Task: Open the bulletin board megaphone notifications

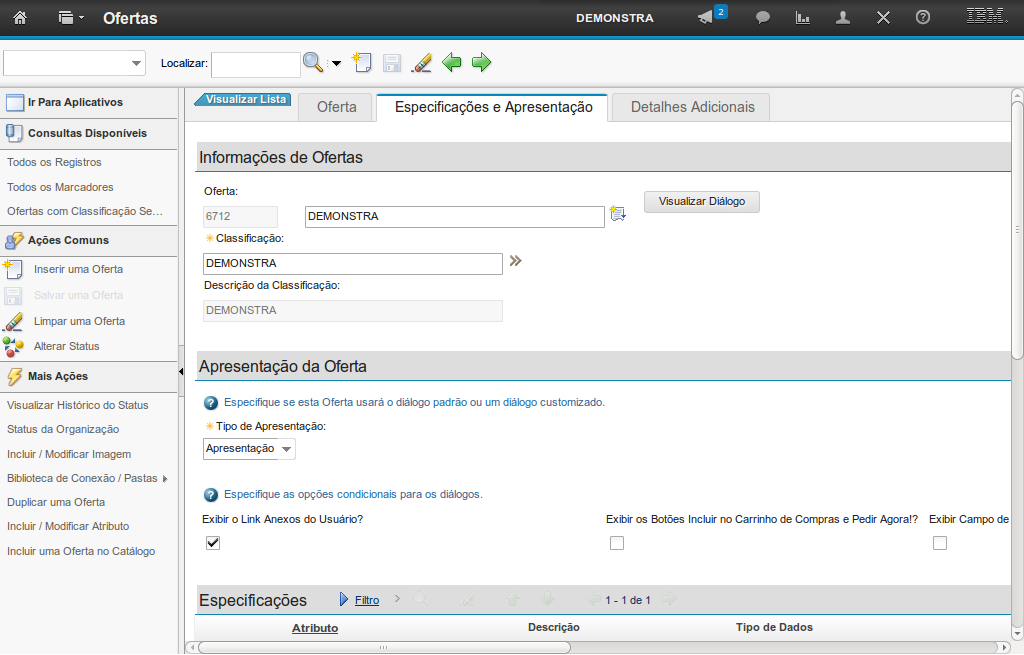Action: coord(706,18)
